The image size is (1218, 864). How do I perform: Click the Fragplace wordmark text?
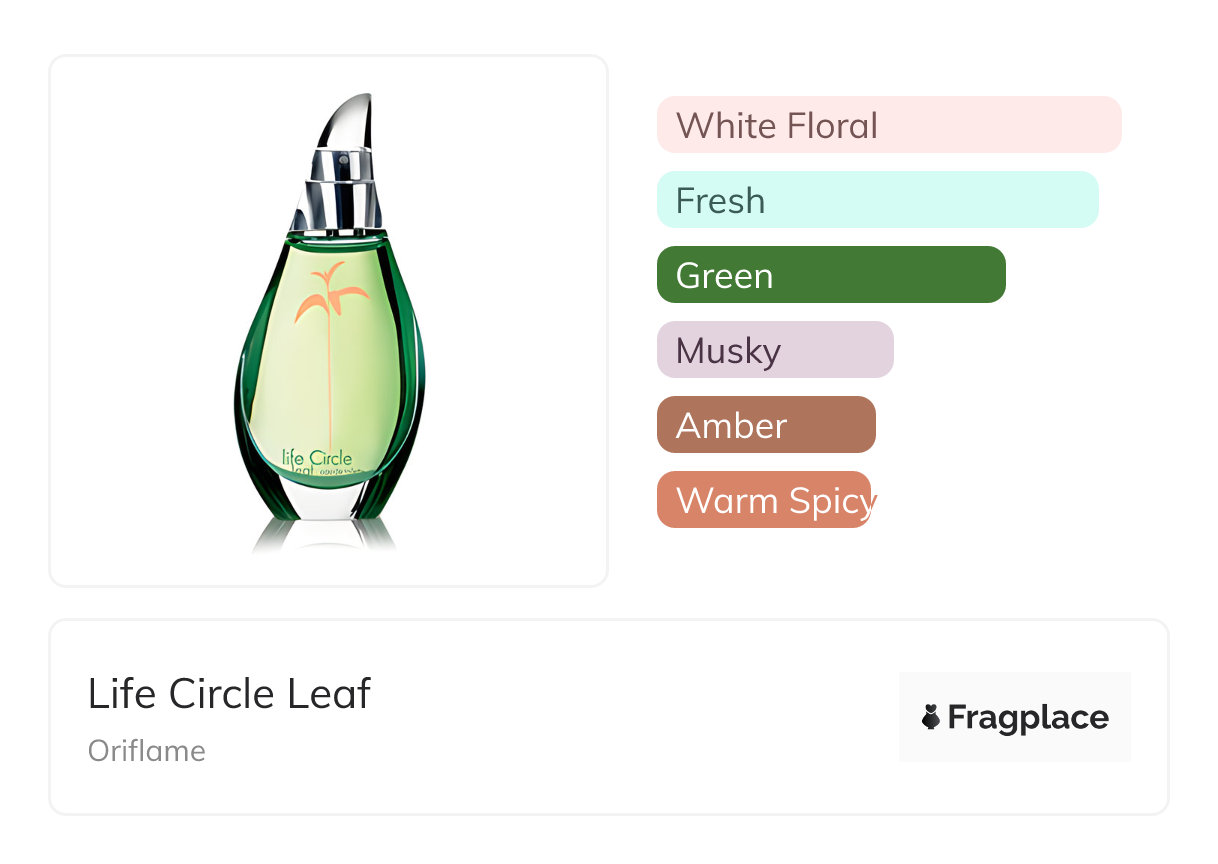click(x=1027, y=717)
